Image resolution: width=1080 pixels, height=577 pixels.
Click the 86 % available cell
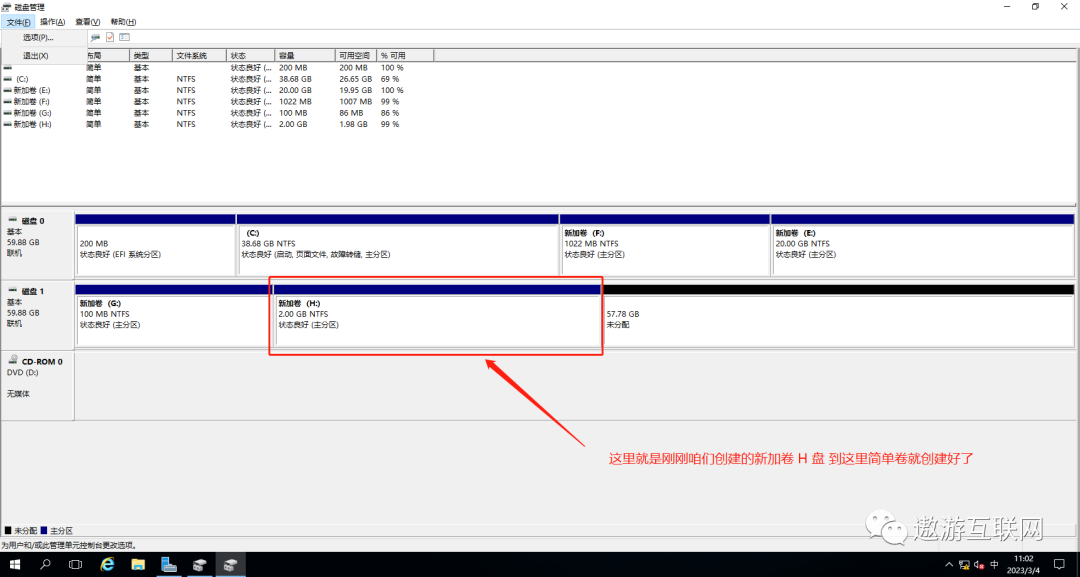pyautogui.click(x=390, y=113)
